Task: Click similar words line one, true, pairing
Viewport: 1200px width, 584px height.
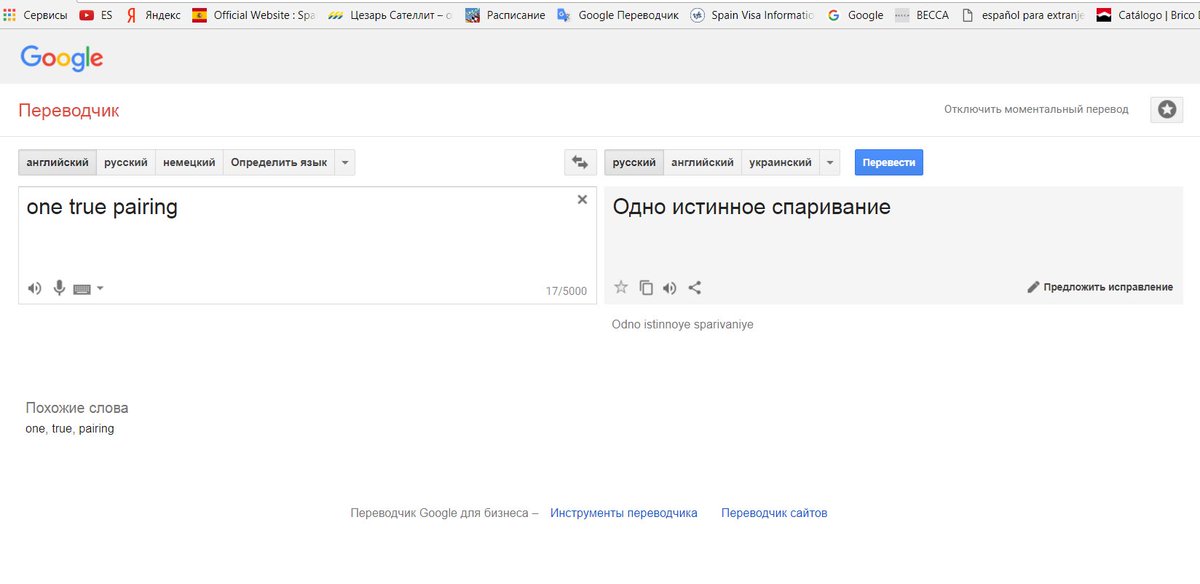Action: [70, 429]
